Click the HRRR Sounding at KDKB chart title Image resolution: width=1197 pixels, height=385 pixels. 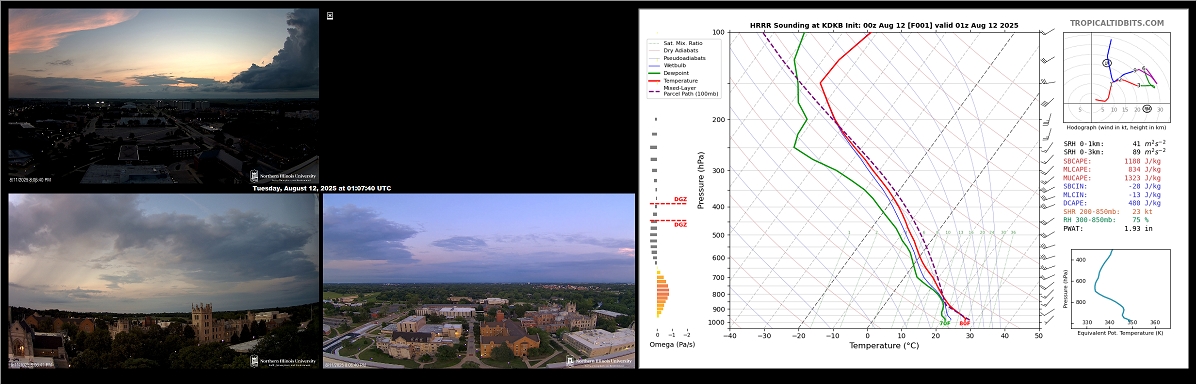pos(884,25)
